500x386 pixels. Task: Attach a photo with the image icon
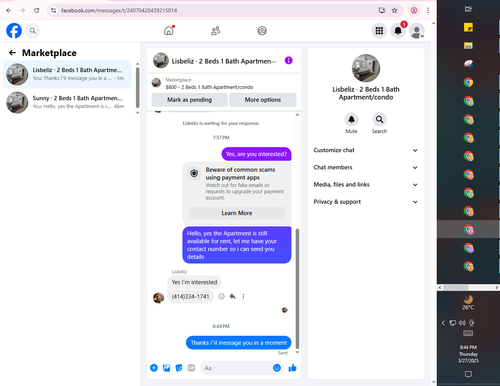pyautogui.click(x=166, y=368)
